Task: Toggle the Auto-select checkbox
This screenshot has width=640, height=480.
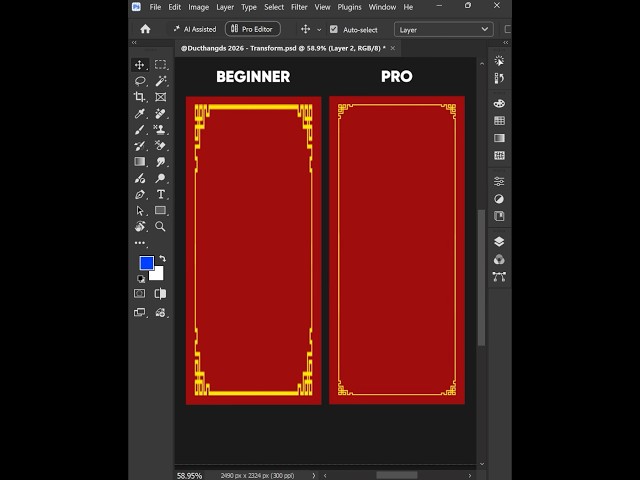Action: (x=334, y=29)
